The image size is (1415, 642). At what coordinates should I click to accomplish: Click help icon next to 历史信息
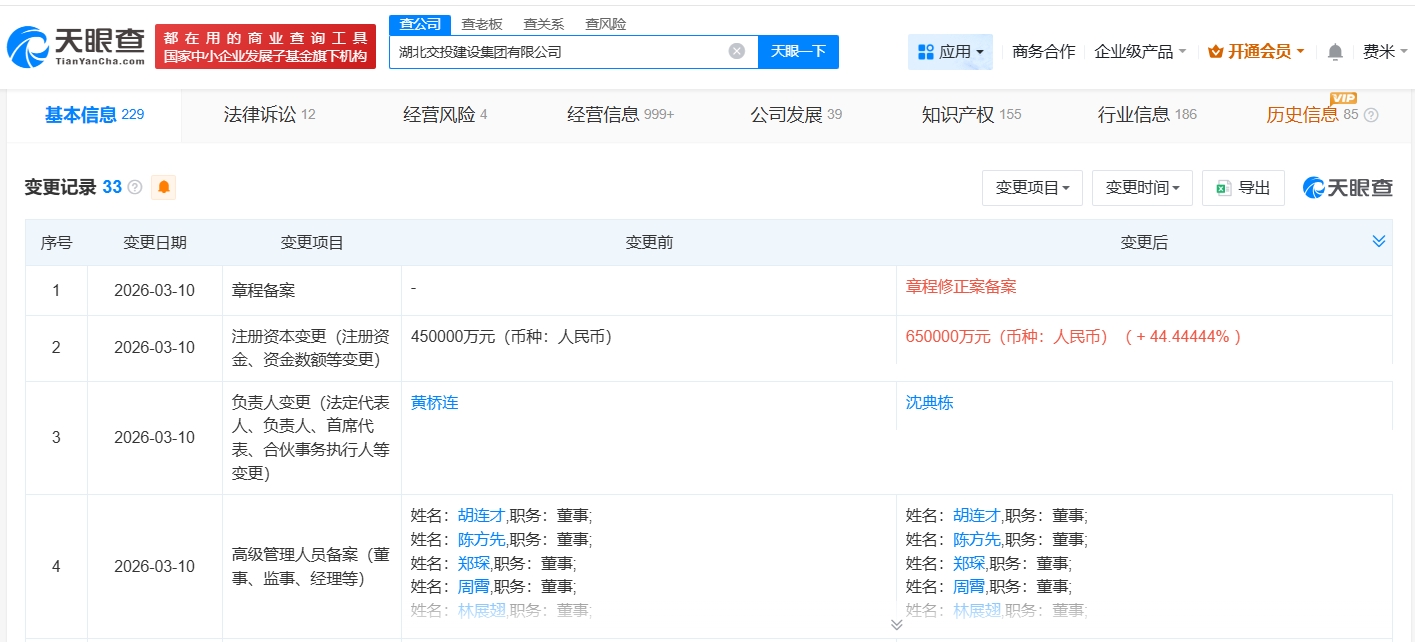tap(1371, 115)
